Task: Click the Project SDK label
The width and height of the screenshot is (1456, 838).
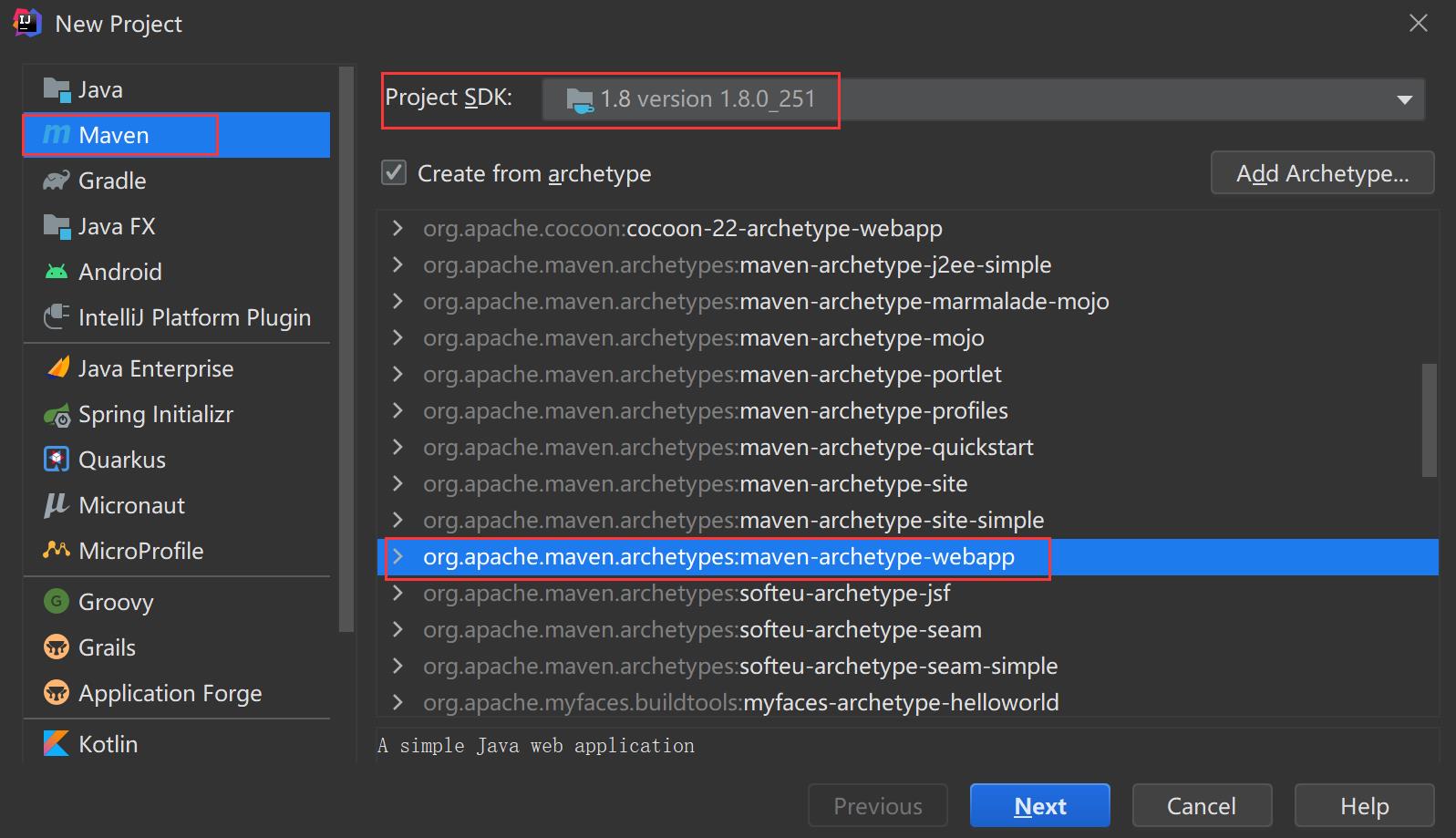Action: click(449, 98)
